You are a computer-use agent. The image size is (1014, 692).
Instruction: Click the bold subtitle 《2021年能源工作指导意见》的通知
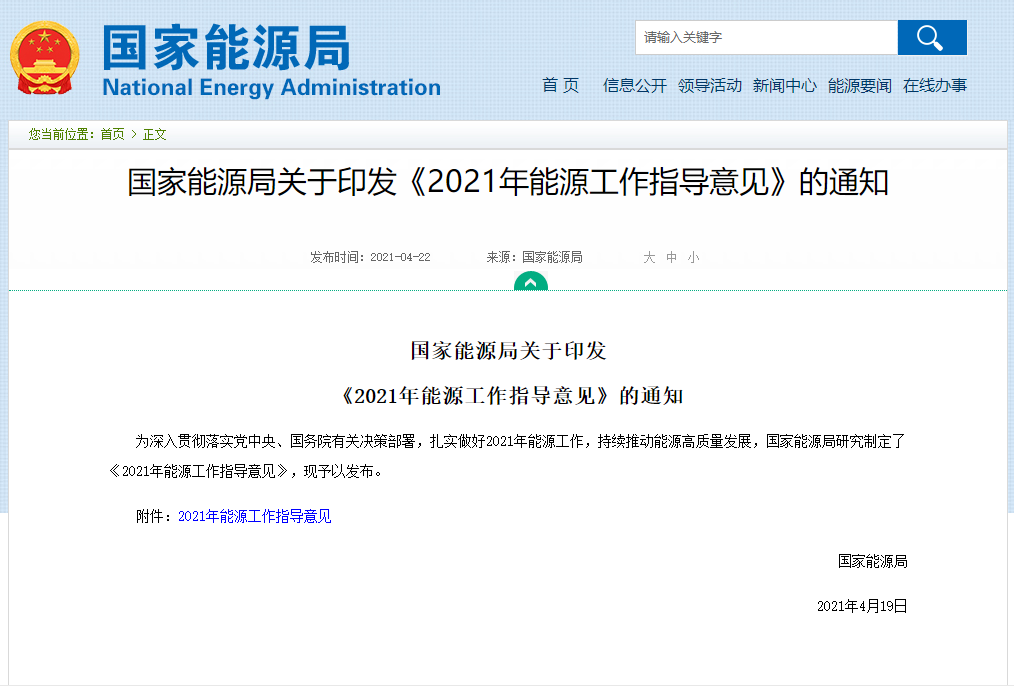511,396
